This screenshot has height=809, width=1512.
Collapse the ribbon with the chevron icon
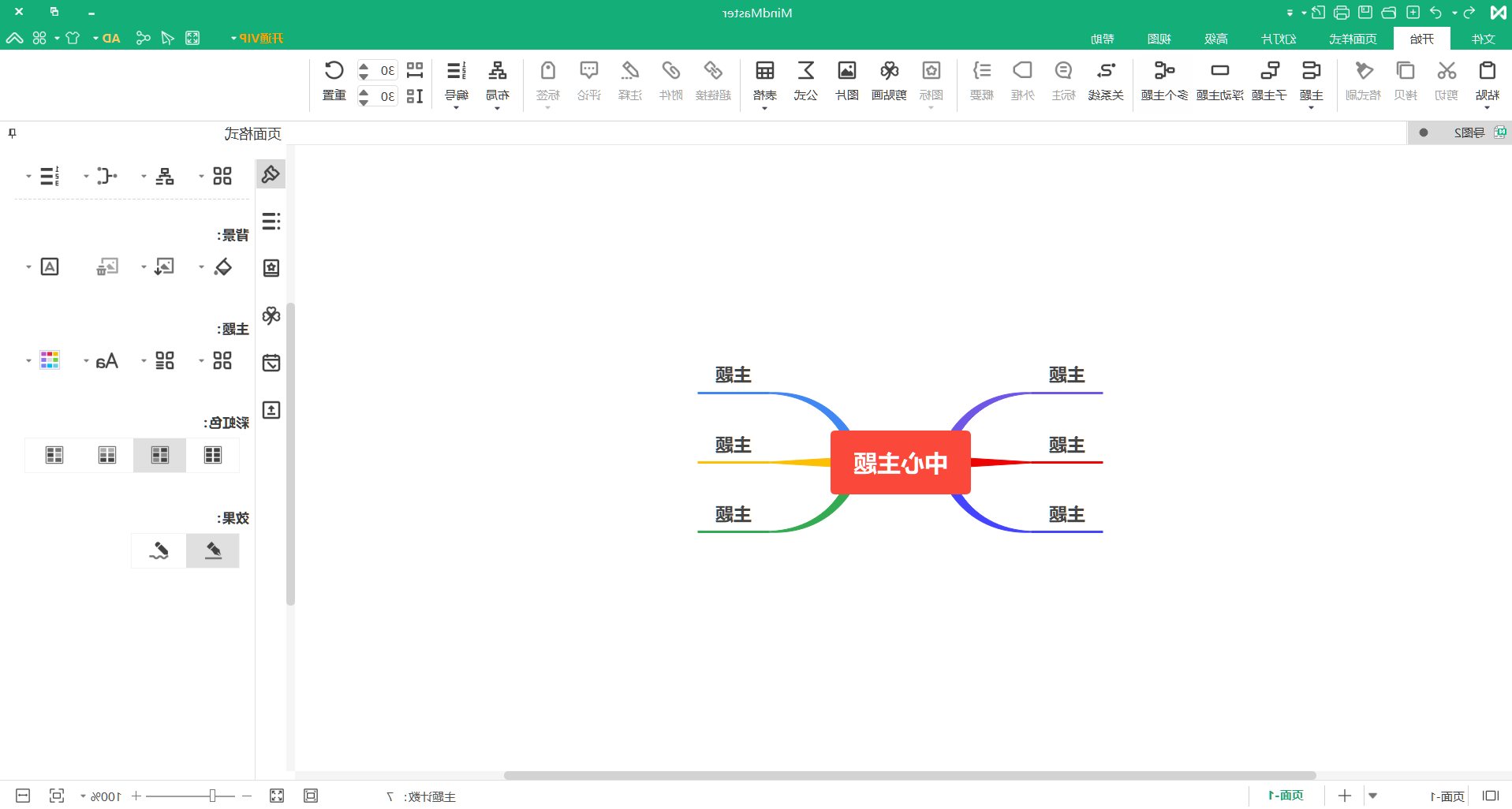tap(14, 38)
